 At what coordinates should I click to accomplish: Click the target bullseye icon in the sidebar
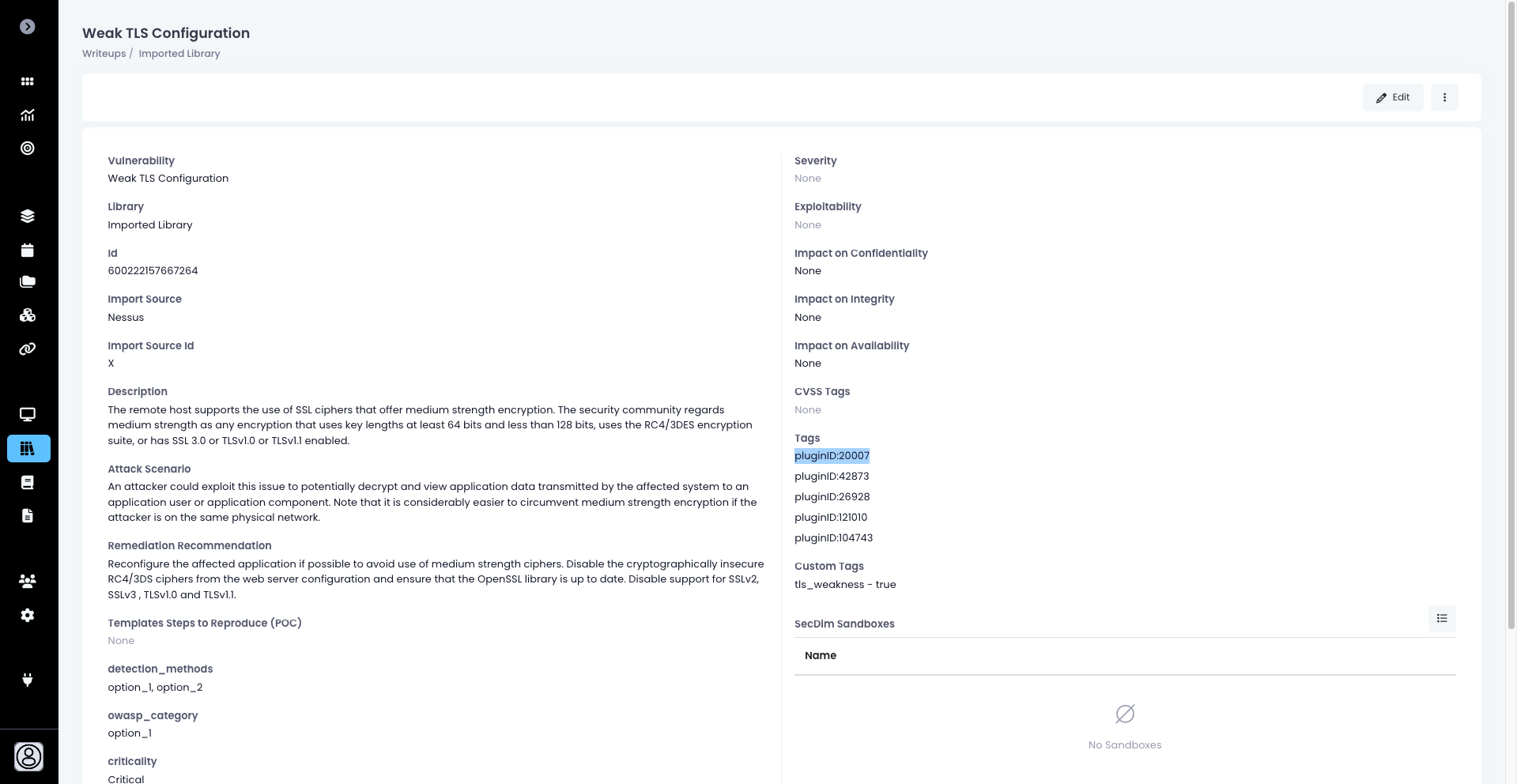(x=28, y=149)
